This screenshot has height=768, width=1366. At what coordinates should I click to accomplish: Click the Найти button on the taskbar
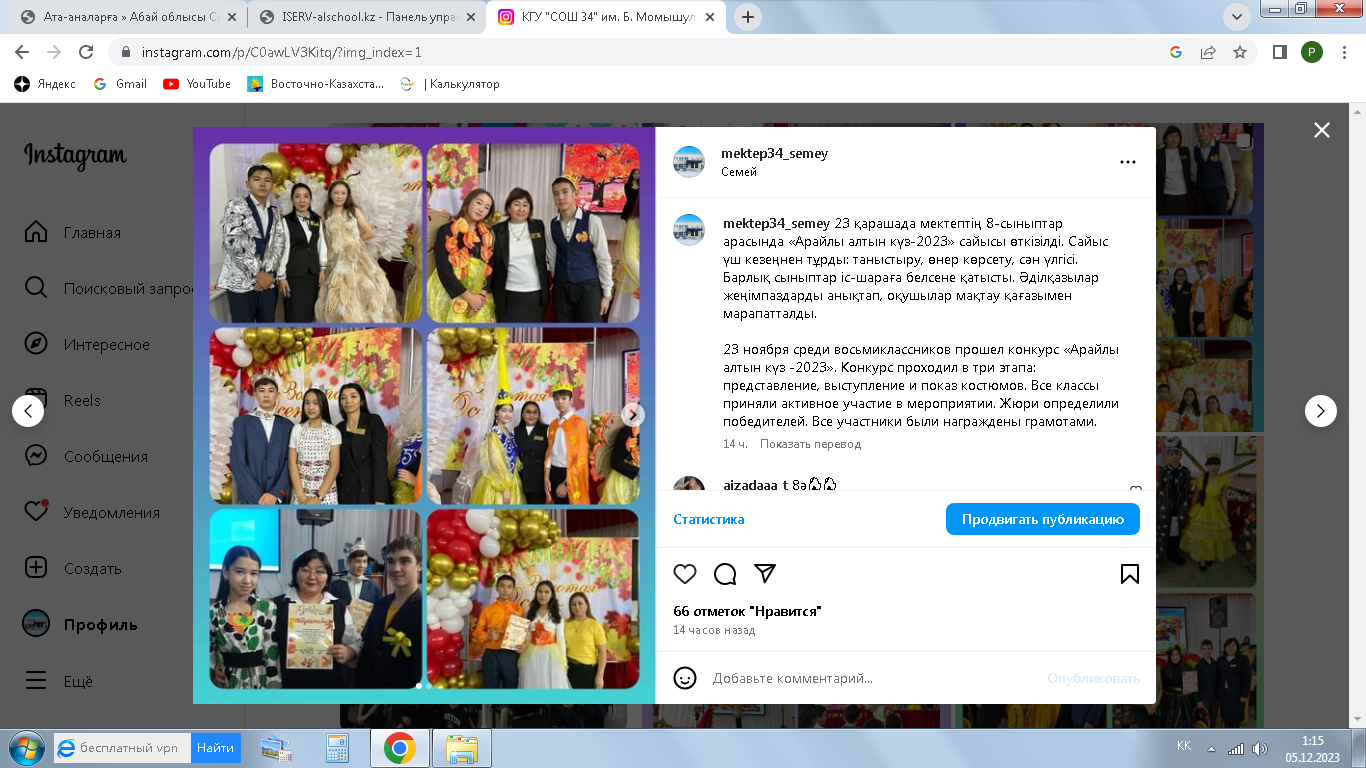click(214, 747)
